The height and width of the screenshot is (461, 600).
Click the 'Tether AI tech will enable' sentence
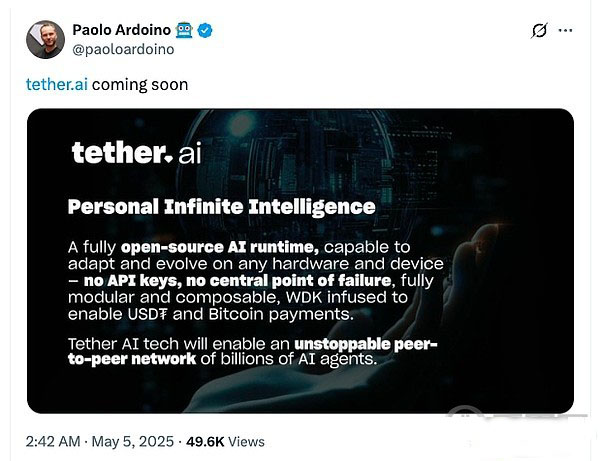(179, 344)
